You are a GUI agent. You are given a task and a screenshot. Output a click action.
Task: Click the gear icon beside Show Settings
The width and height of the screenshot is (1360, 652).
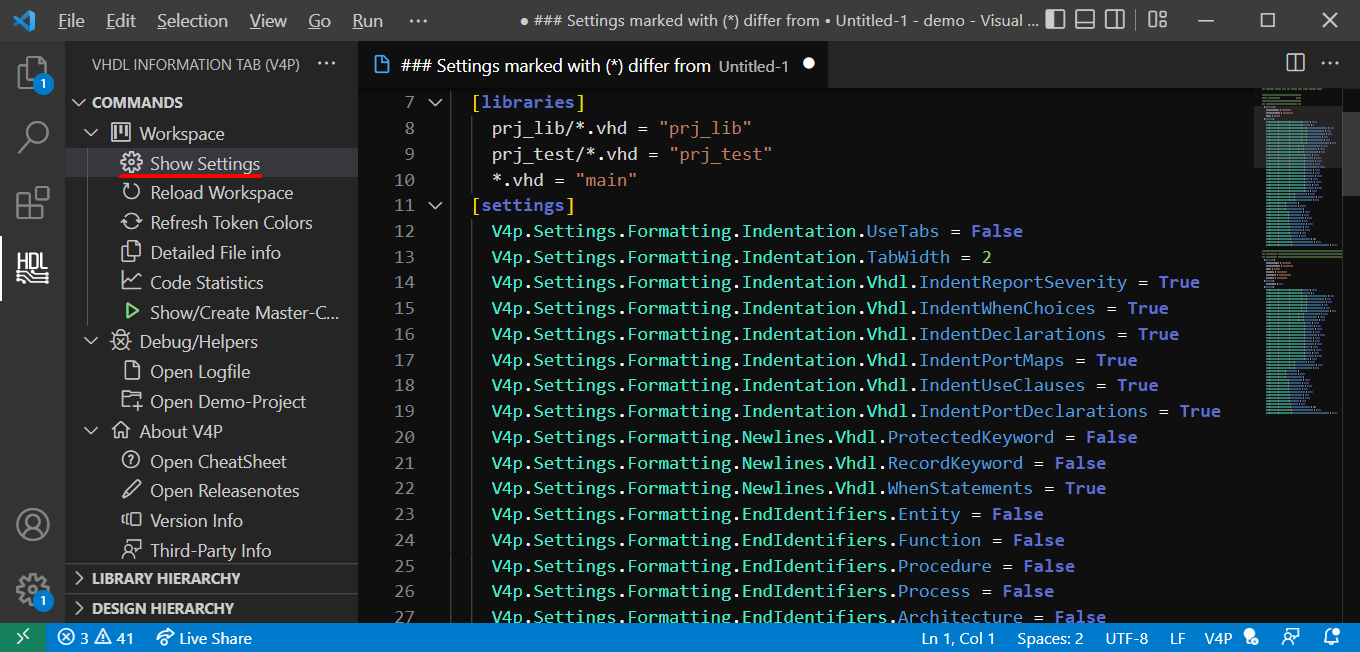[x=131, y=163]
